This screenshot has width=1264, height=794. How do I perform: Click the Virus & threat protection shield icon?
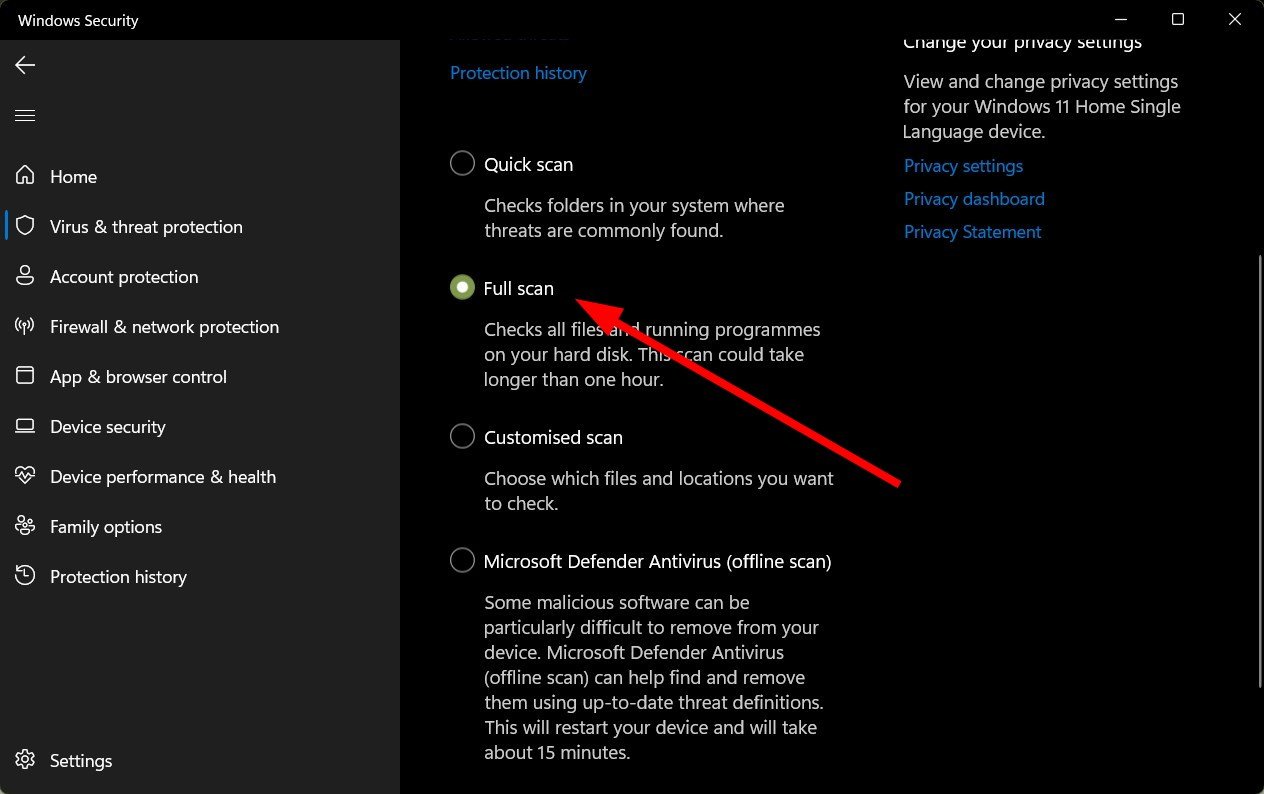[x=25, y=226]
